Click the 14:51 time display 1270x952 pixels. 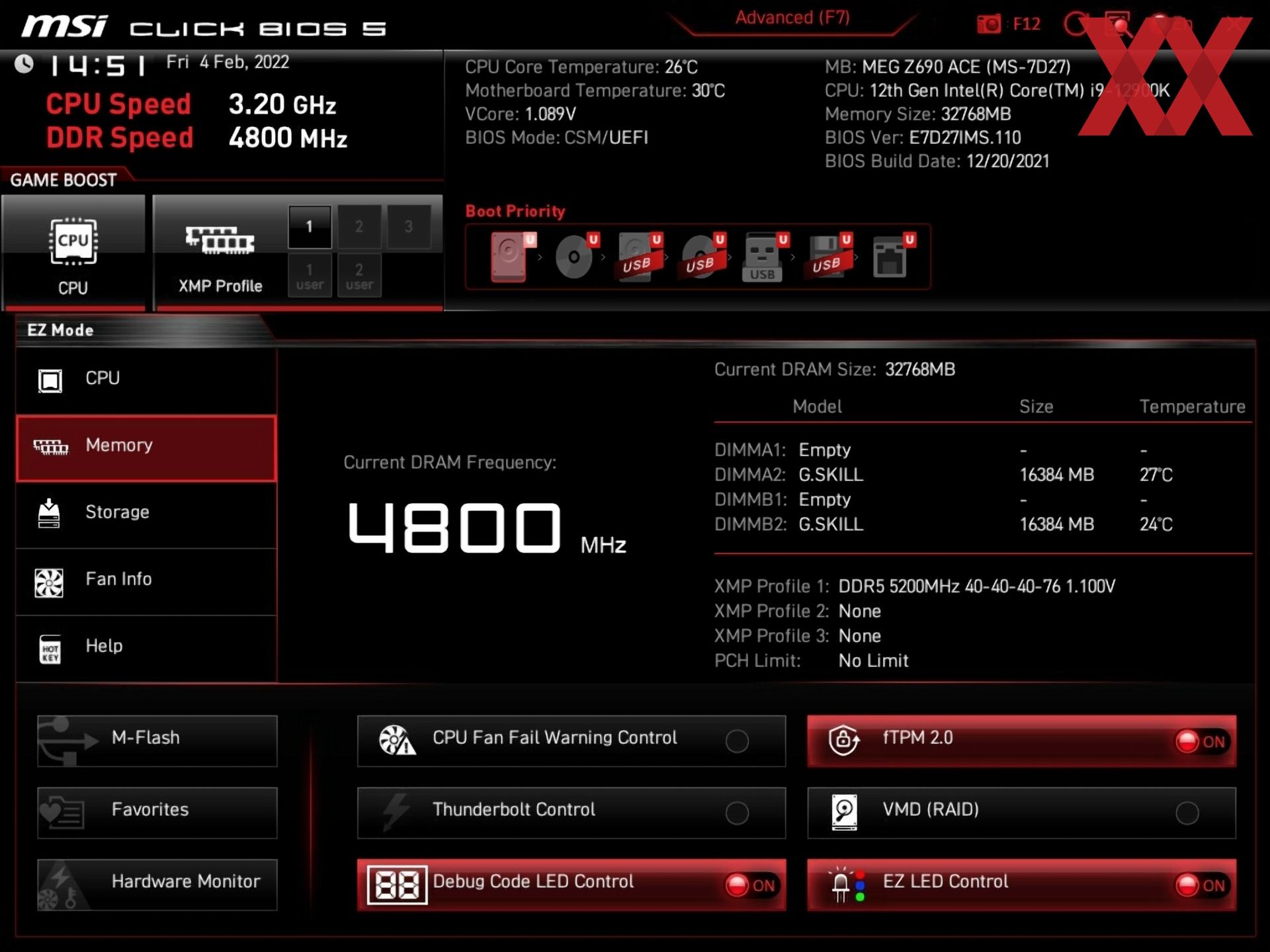(x=98, y=65)
